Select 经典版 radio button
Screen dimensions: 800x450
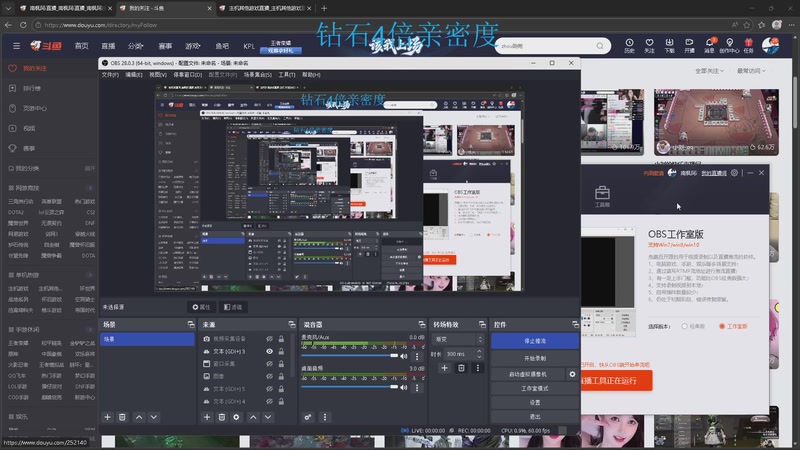(x=685, y=327)
